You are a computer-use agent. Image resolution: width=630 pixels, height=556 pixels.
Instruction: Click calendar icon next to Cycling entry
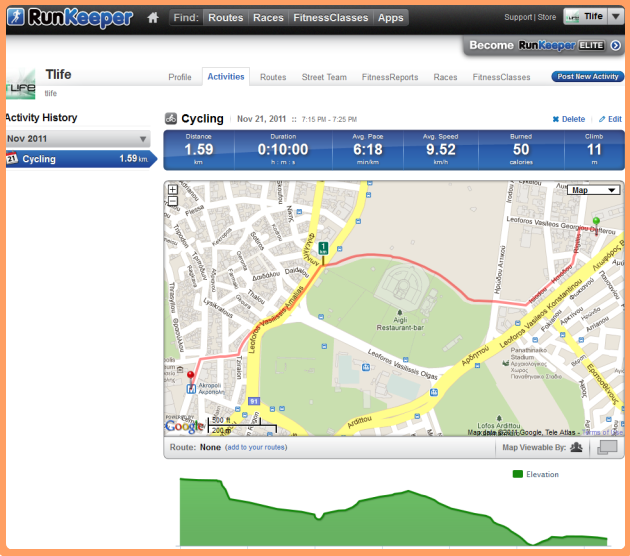tap(12, 158)
